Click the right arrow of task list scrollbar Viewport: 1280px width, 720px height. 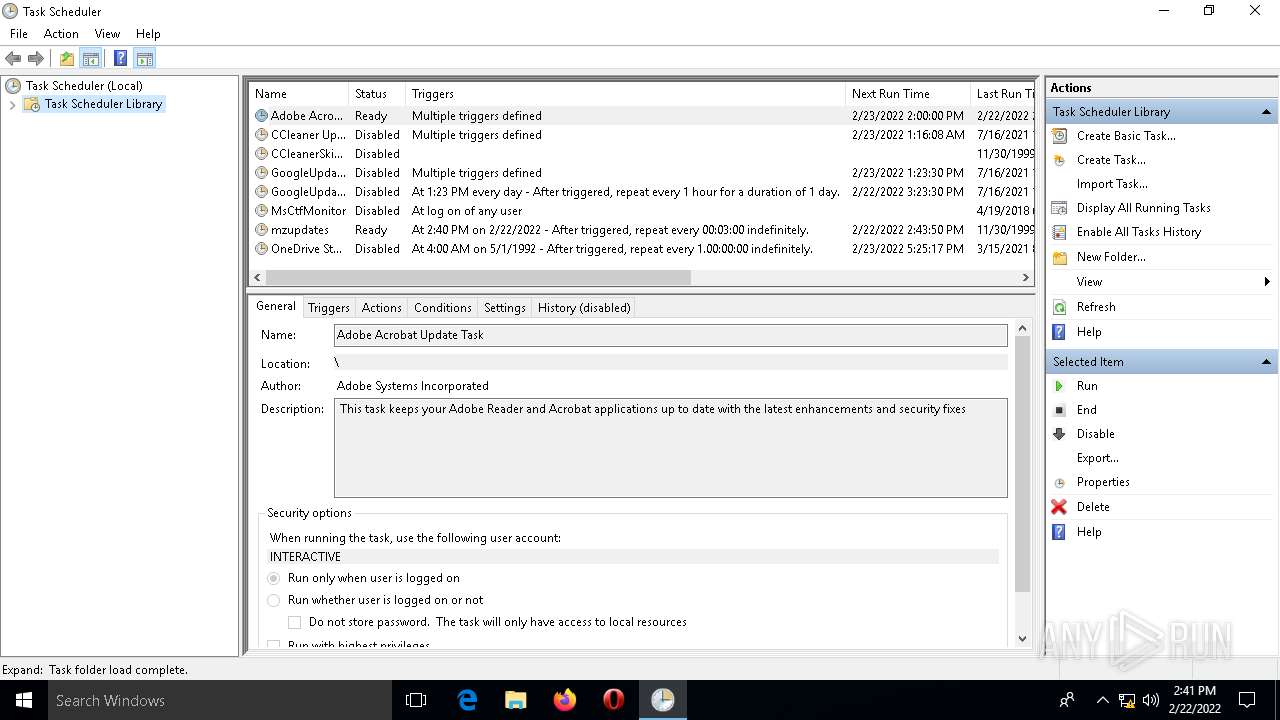coord(1026,277)
